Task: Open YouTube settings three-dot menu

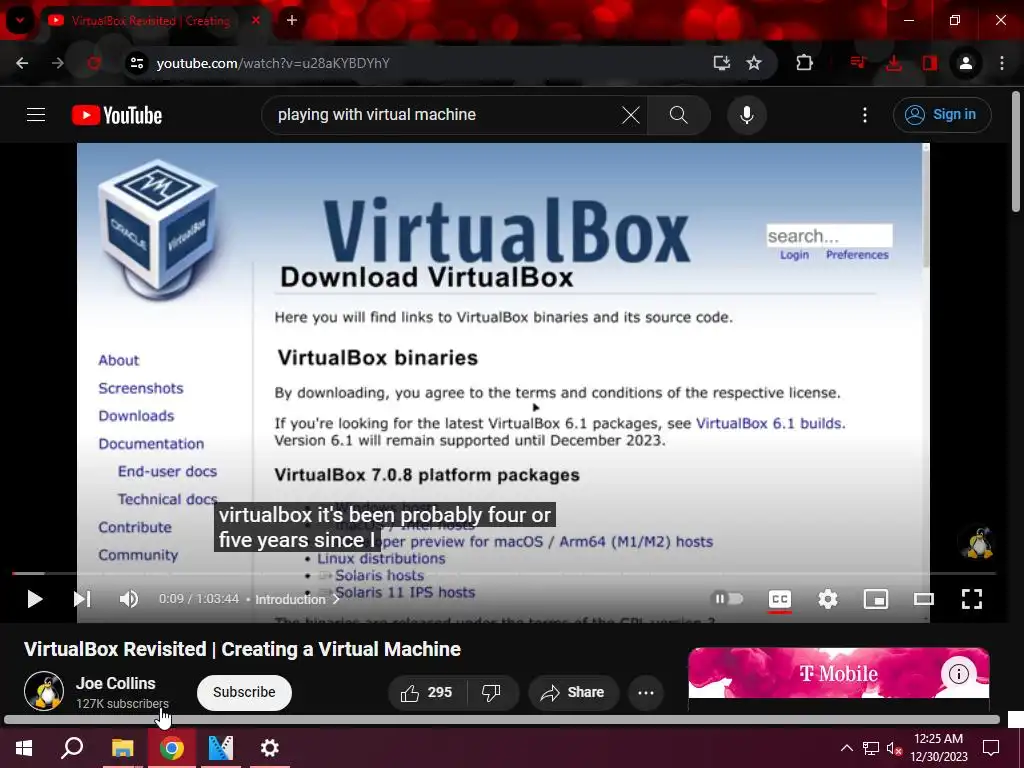Action: pos(865,115)
